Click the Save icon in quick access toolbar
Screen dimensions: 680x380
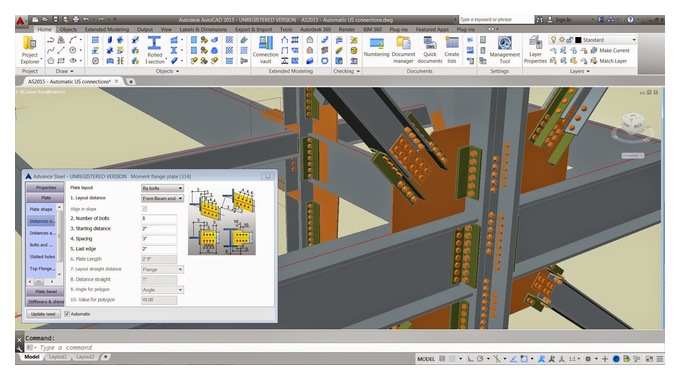pyautogui.click(x=55, y=20)
